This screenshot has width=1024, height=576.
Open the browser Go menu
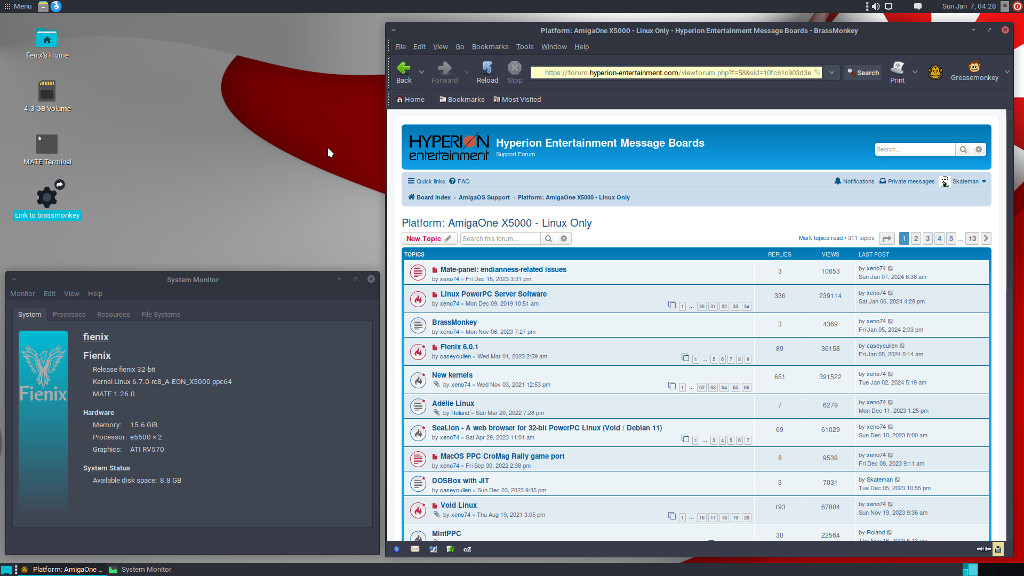(x=460, y=47)
